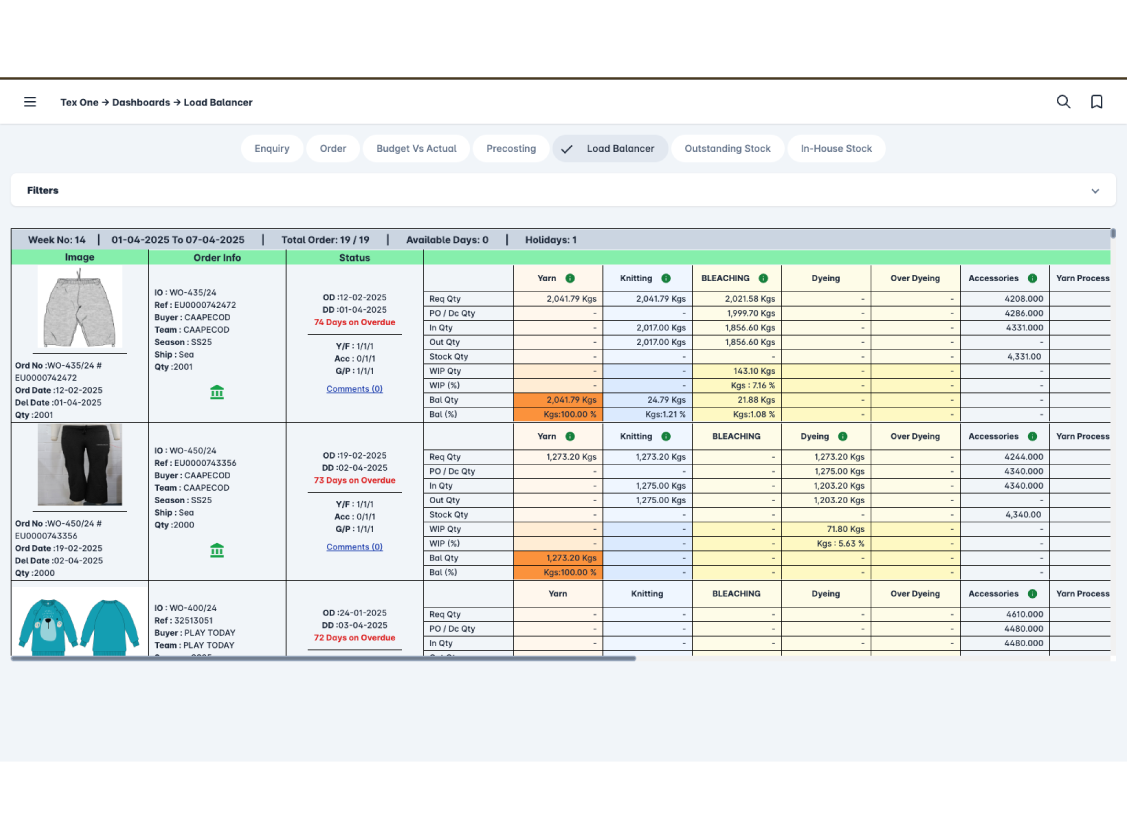Image resolution: width=1127 pixels, height=839 pixels.
Task: Click the search magnifier icon
Action: (1063, 102)
